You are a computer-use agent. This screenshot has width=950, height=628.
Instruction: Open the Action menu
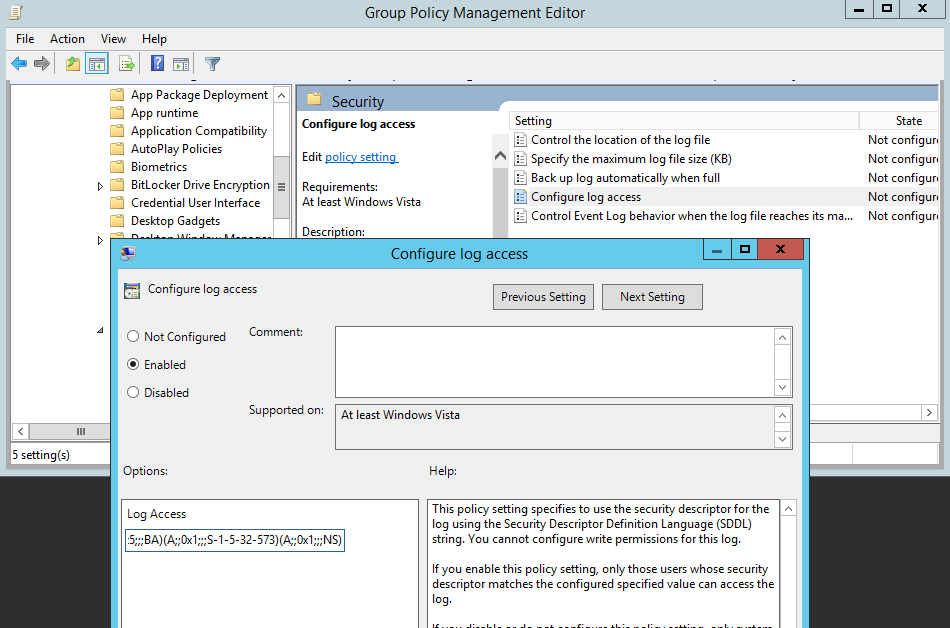point(67,39)
